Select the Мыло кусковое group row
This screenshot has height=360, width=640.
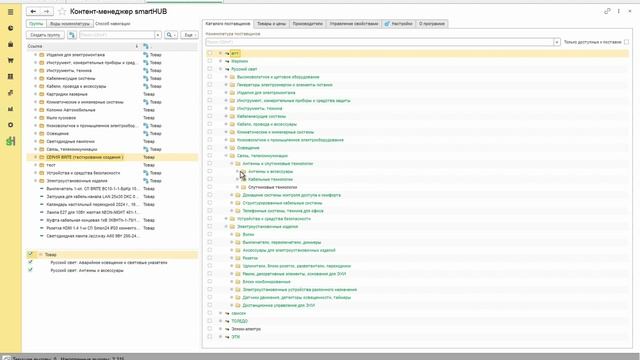[112, 118]
